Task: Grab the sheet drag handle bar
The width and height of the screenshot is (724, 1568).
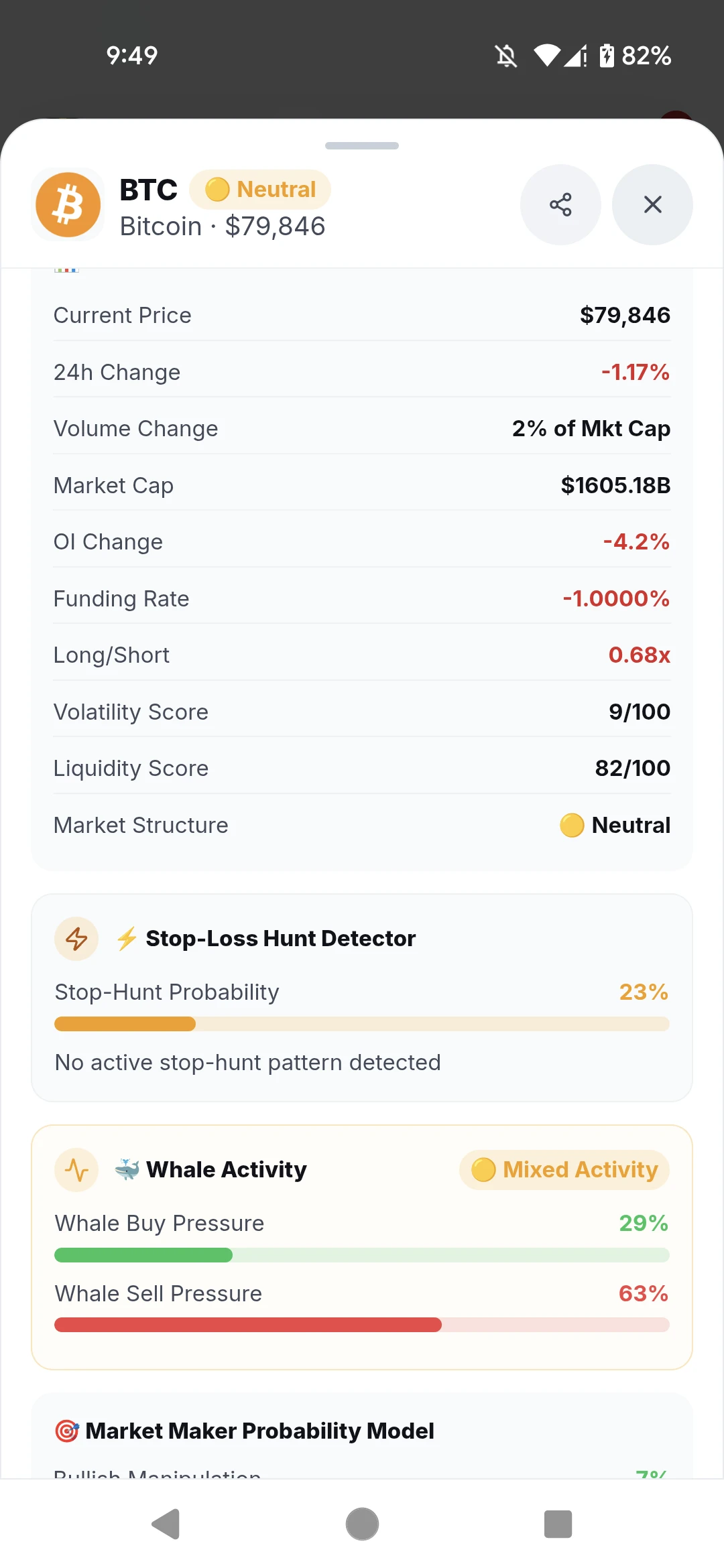Action: [x=362, y=145]
